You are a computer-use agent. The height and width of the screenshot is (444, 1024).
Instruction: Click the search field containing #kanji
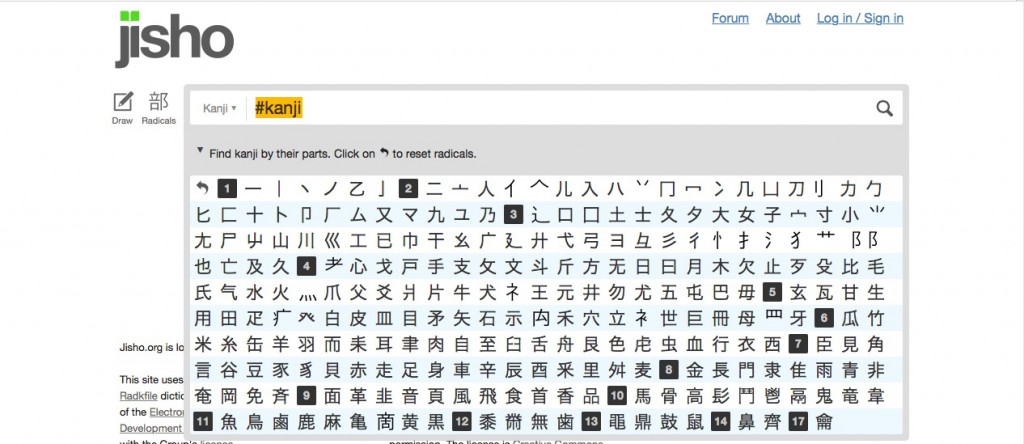coord(560,109)
